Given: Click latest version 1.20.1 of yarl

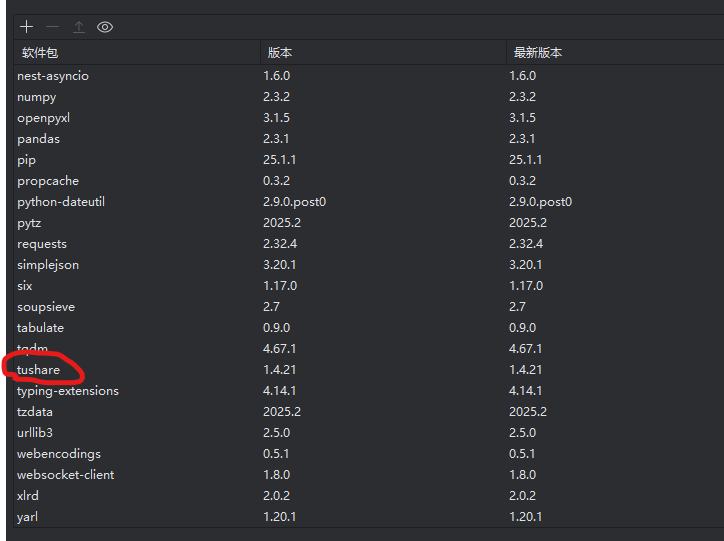Looking at the screenshot, I should pos(526,517).
